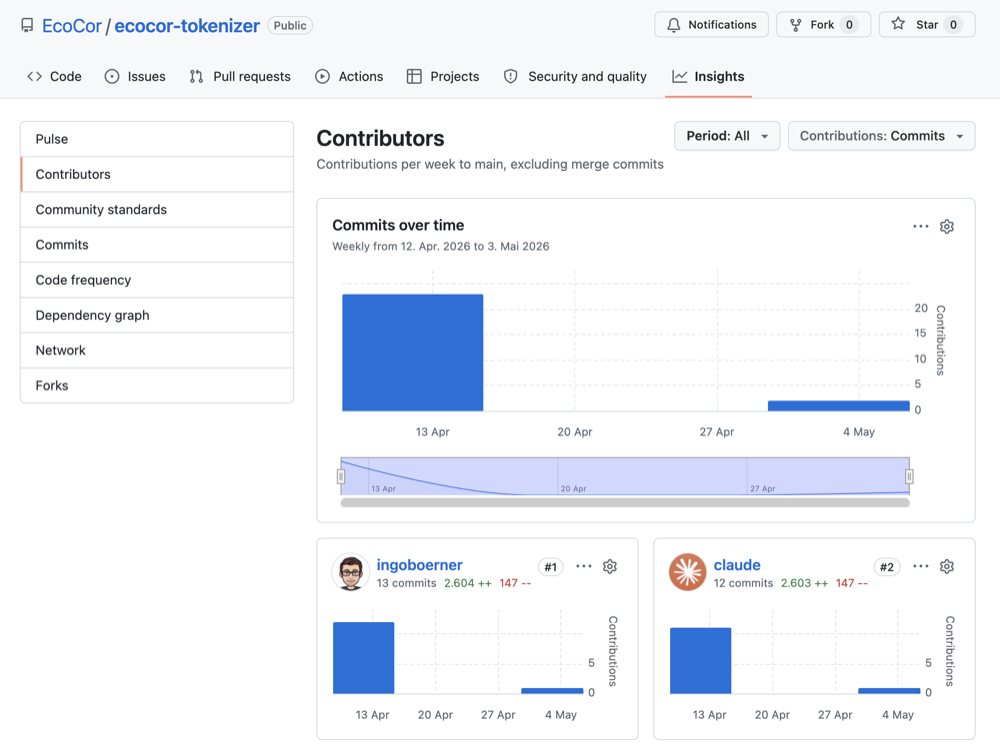The height and width of the screenshot is (756, 1000).
Task: Click the bell icon in Notifications
Action: 673,25
